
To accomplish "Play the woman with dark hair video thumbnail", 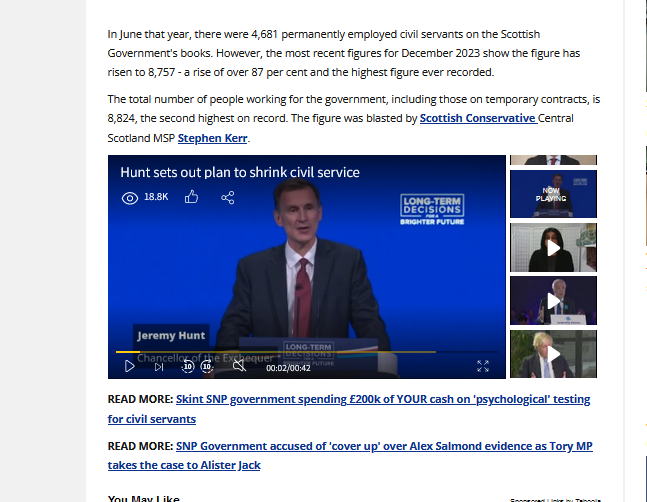I will (x=553, y=247).
